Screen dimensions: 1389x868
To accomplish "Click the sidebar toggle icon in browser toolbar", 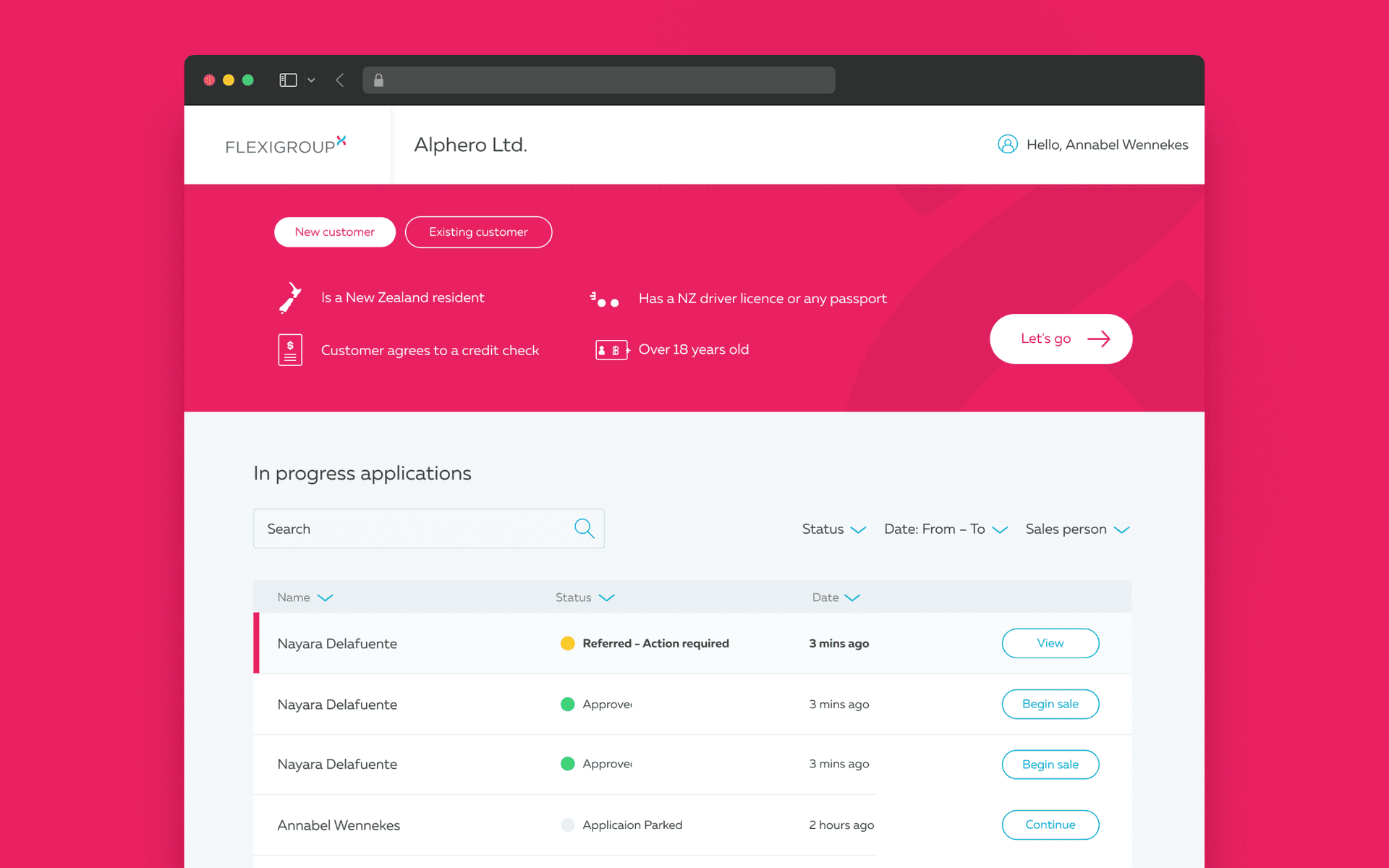I will [x=288, y=80].
